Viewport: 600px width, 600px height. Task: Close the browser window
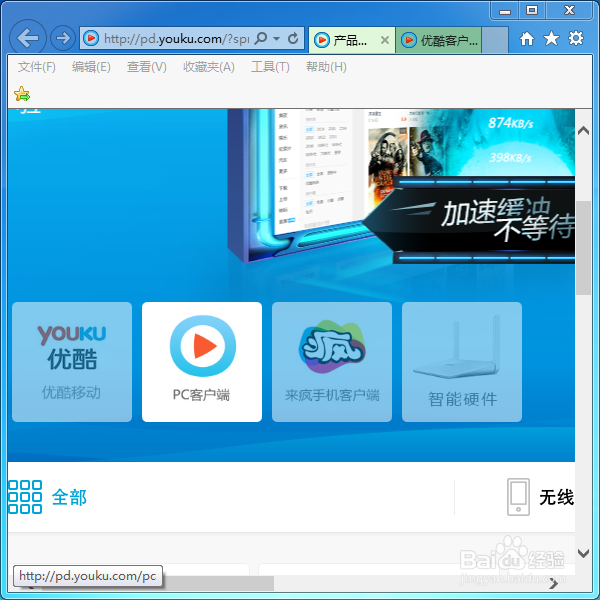pyautogui.click(x=569, y=10)
